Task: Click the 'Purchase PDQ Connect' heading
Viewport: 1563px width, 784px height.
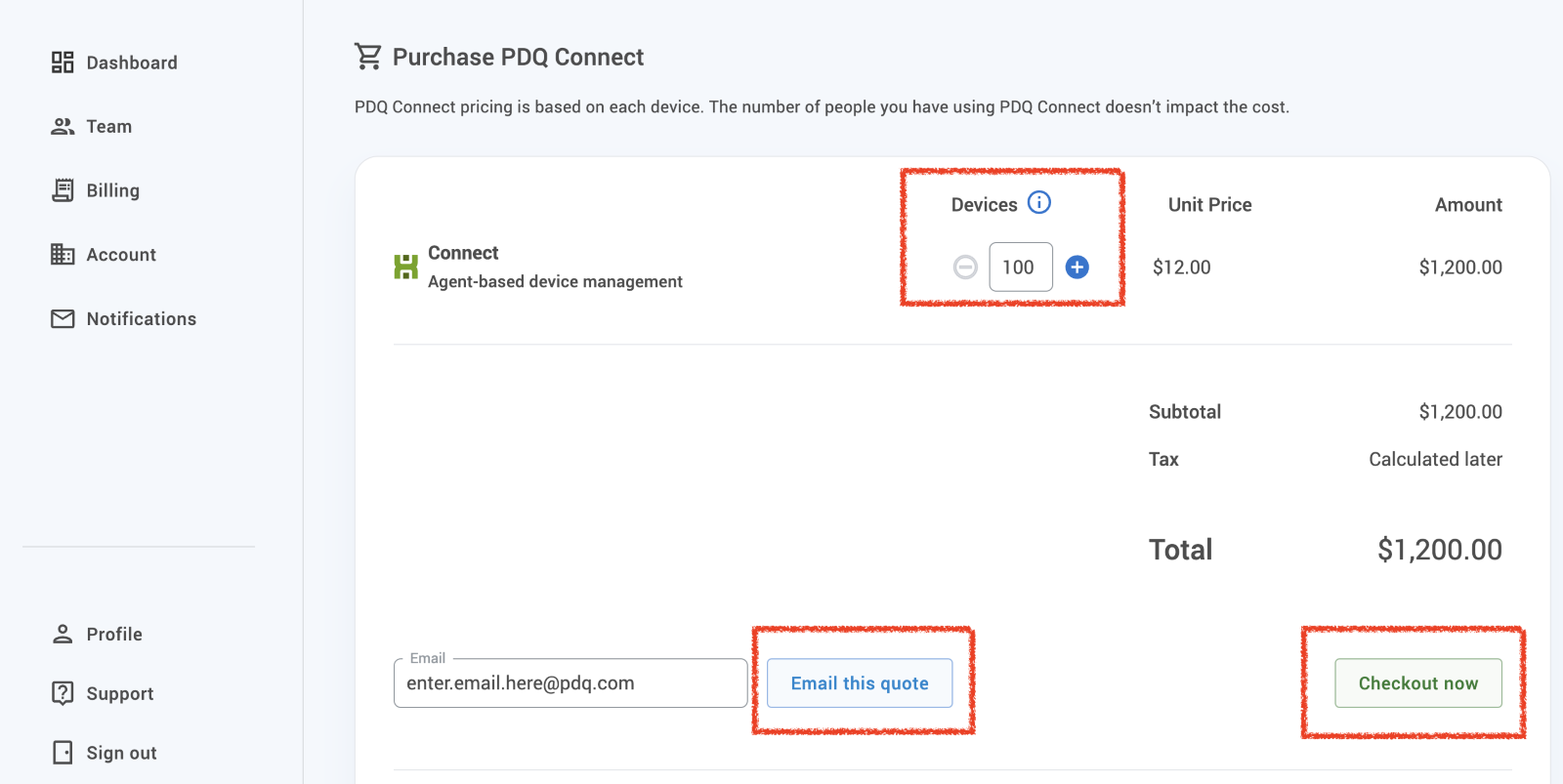Action: click(x=518, y=58)
